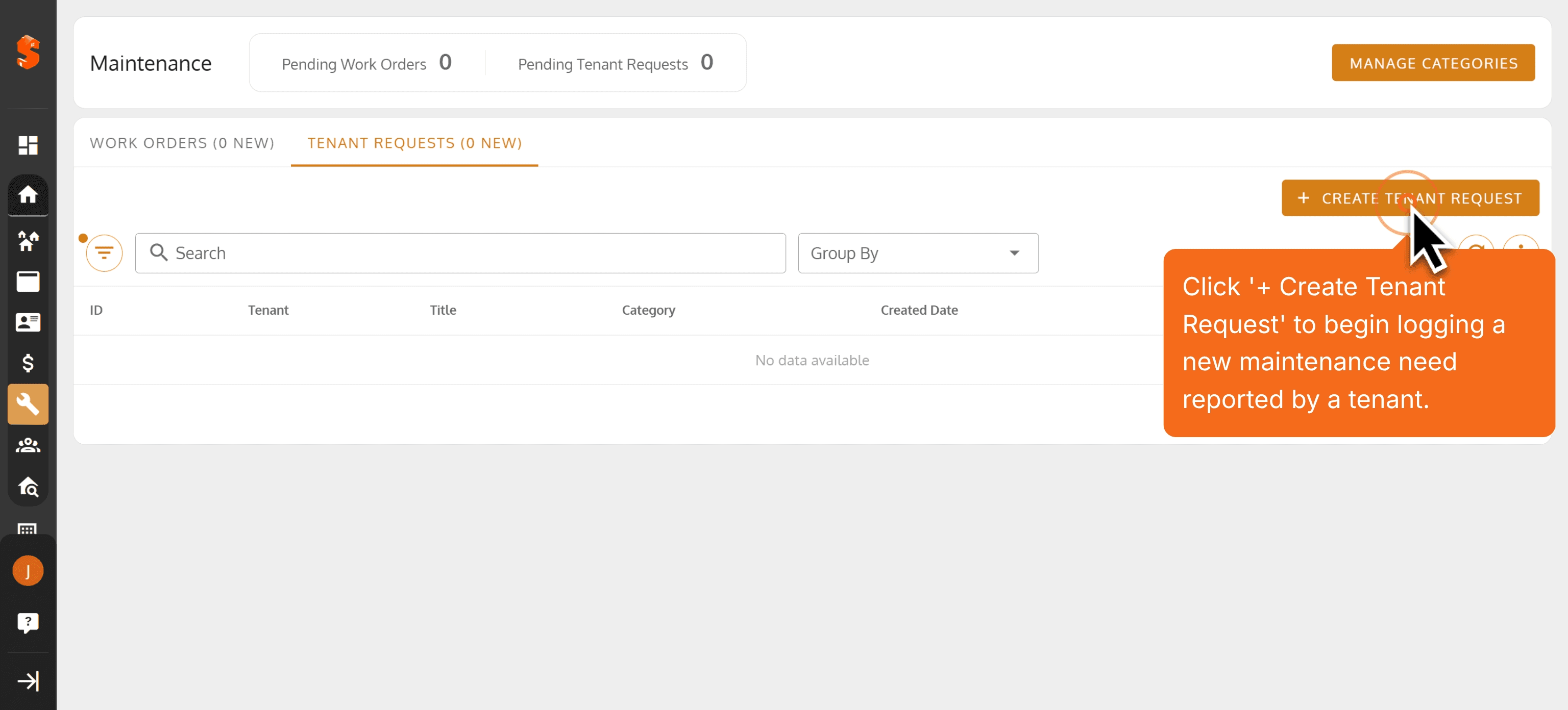Screen dimensions: 1568x710
Task: Click Manage Categories button
Action: (1433, 63)
